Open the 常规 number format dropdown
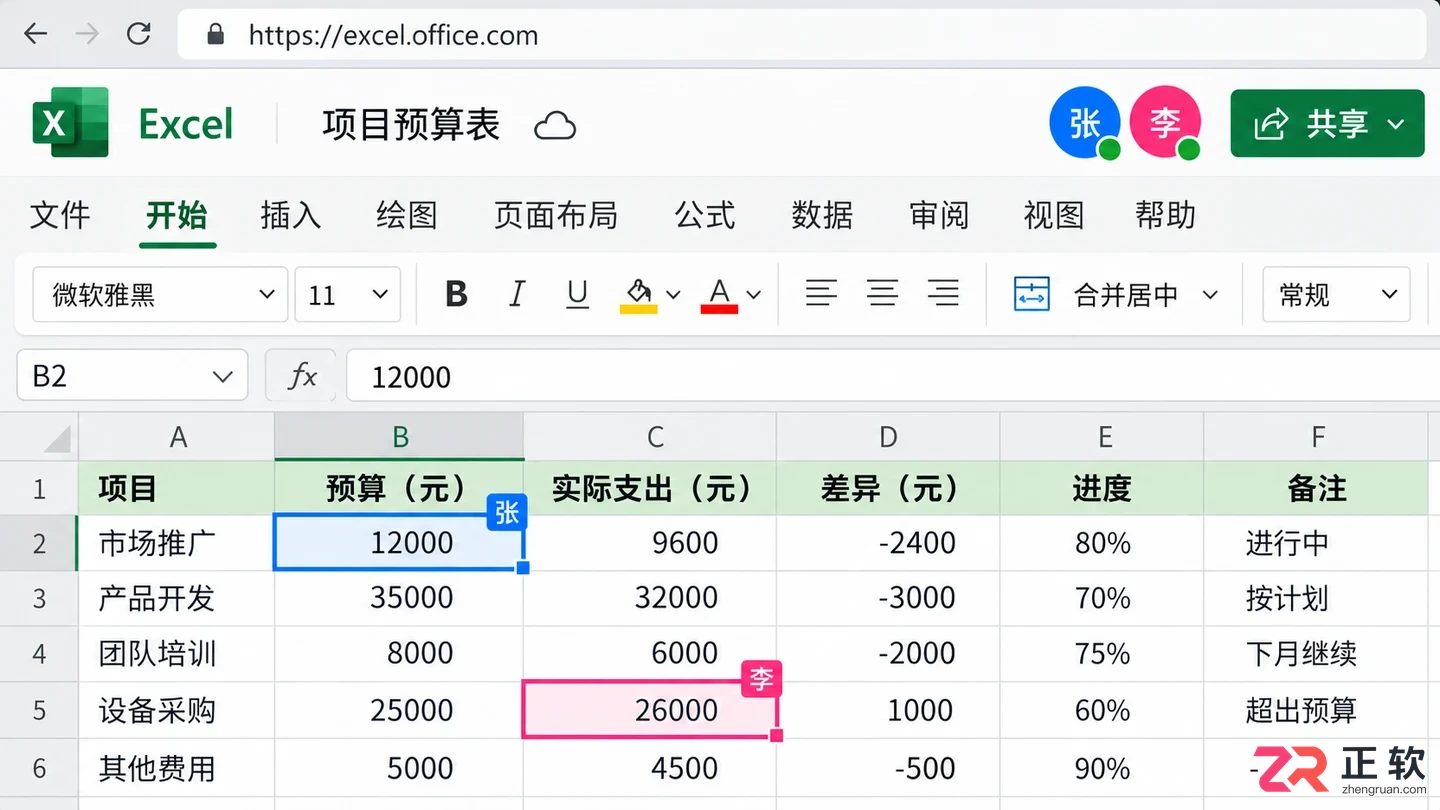This screenshot has height=810, width=1440. (1336, 294)
